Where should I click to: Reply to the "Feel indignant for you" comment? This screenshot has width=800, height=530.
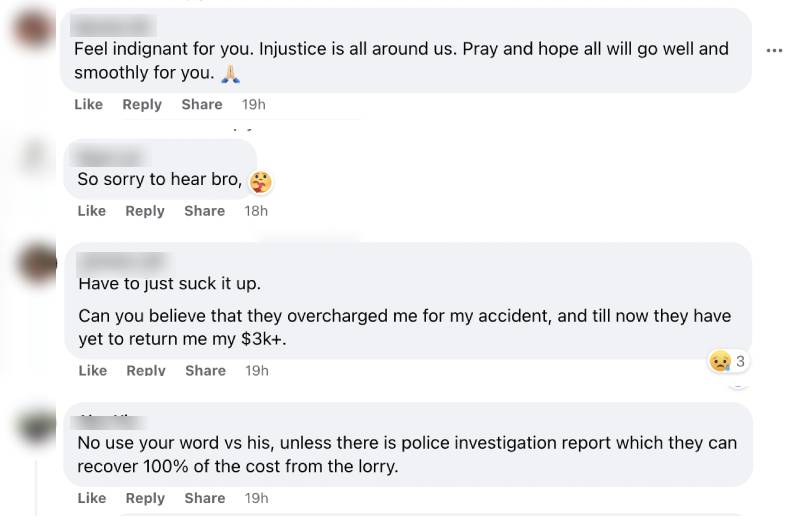(142, 104)
